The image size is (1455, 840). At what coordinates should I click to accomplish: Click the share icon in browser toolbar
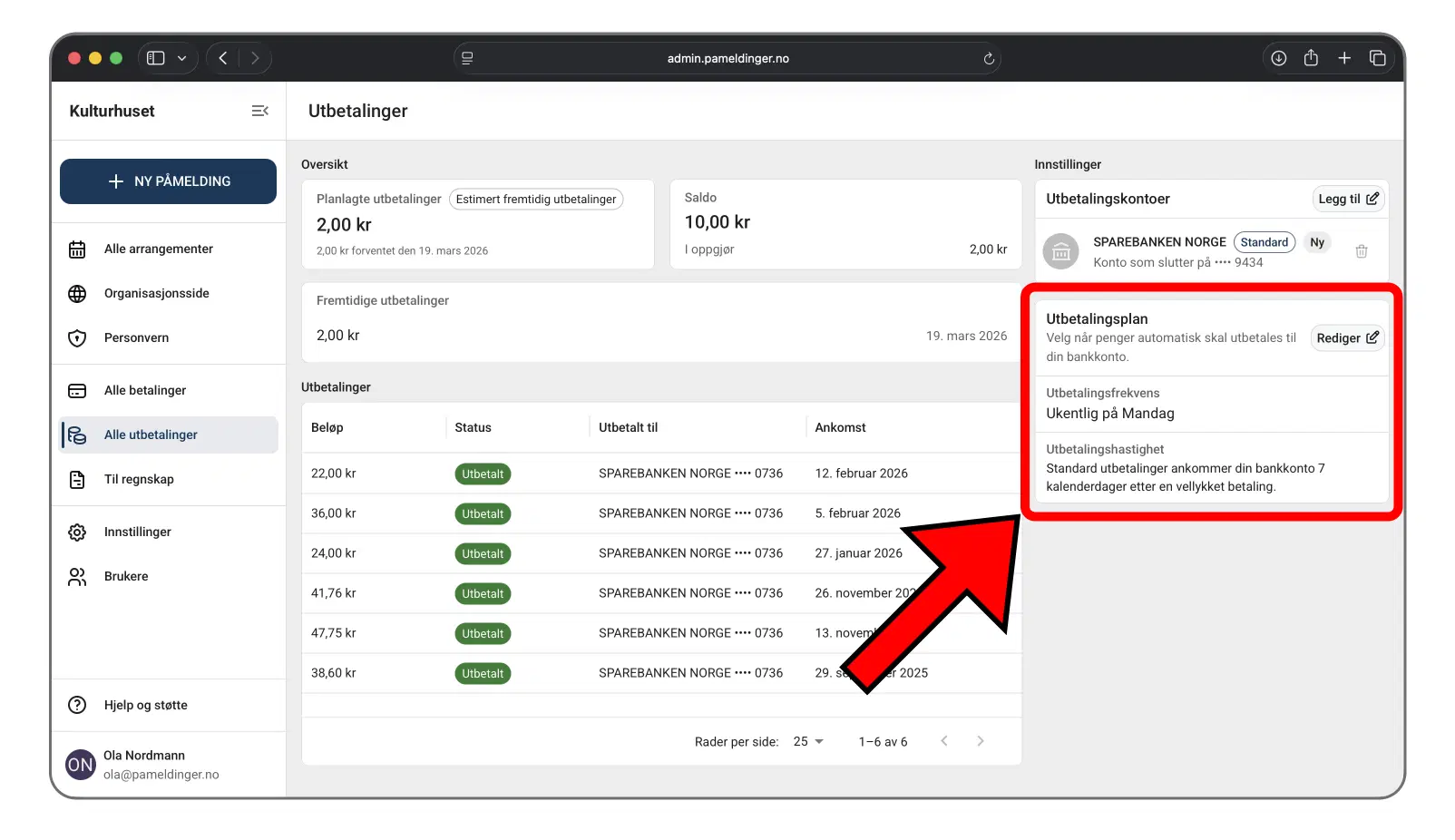click(x=1311, y=58)
